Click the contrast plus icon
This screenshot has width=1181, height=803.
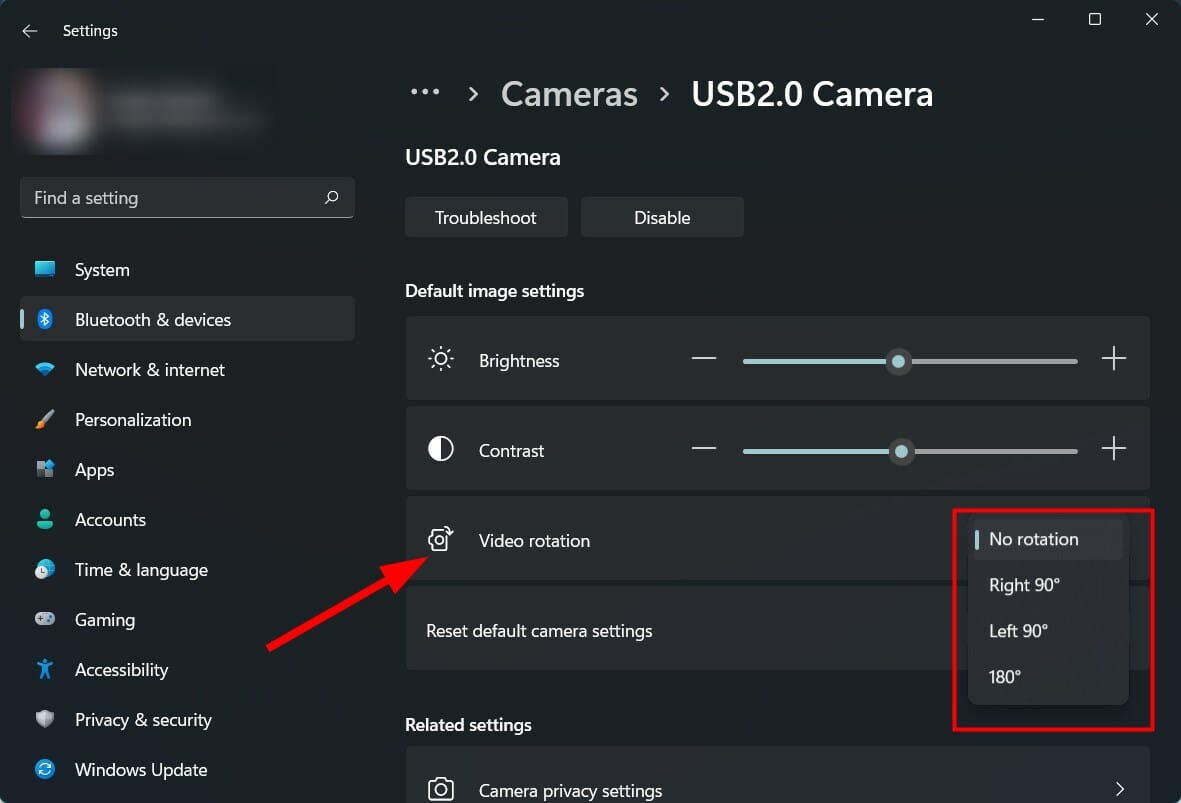pyautogui.click(x=1113, y=450)
